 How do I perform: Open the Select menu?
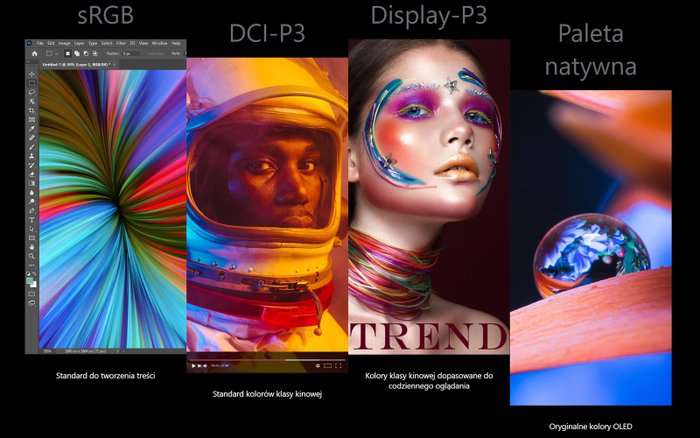106,43
